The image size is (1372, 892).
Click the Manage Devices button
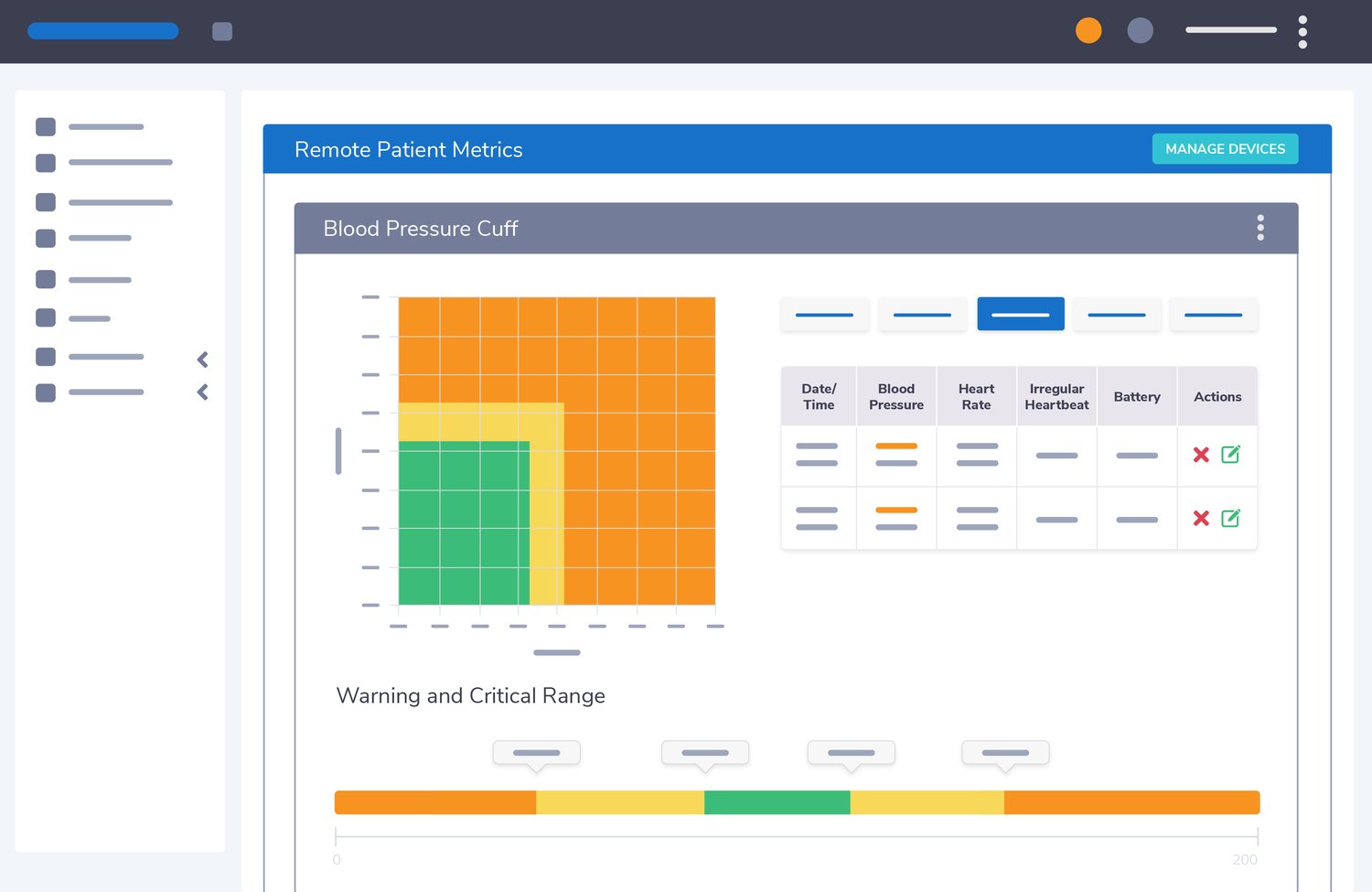click(x=1225, y=149)
